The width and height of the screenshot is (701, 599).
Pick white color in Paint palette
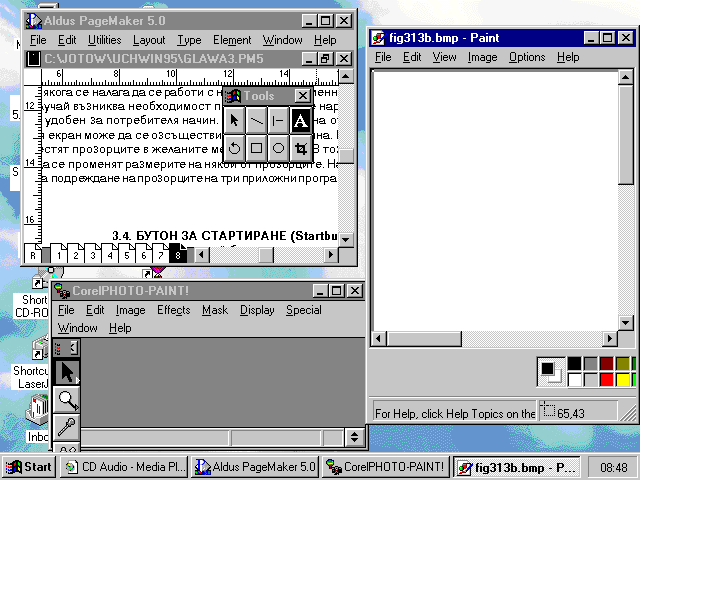tap(574, 380)
